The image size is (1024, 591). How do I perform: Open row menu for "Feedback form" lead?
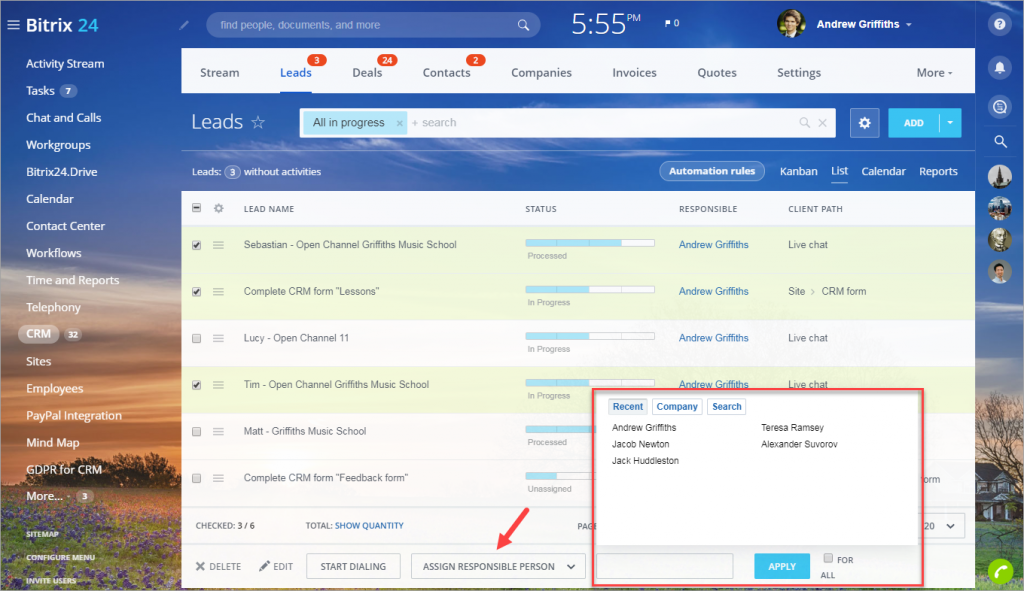(218, 479)
